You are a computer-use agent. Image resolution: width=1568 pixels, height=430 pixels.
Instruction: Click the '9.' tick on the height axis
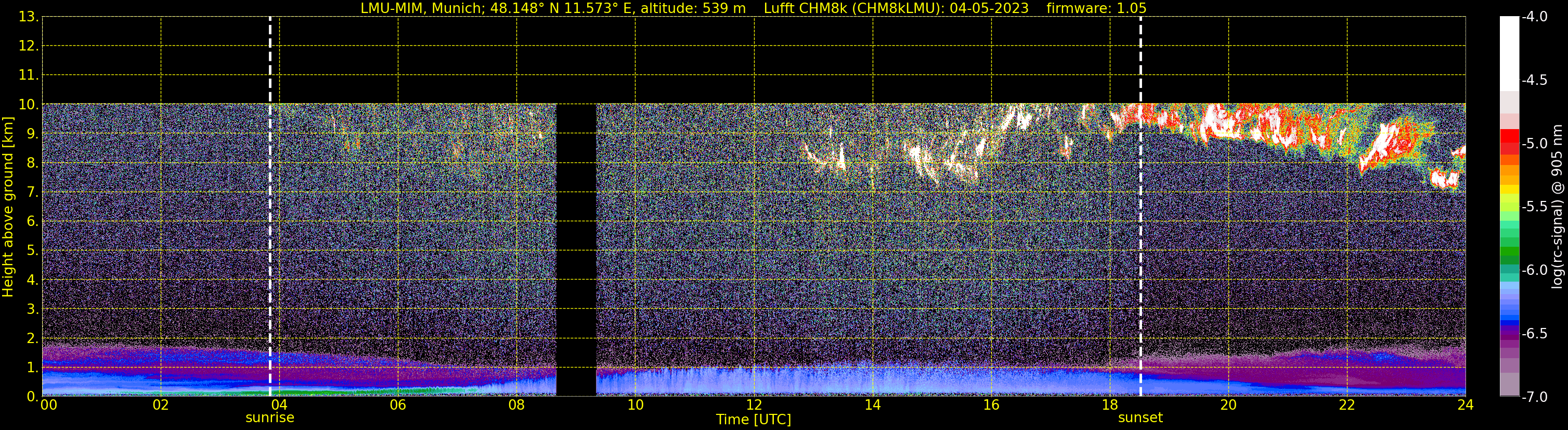[x=32, y=133]
